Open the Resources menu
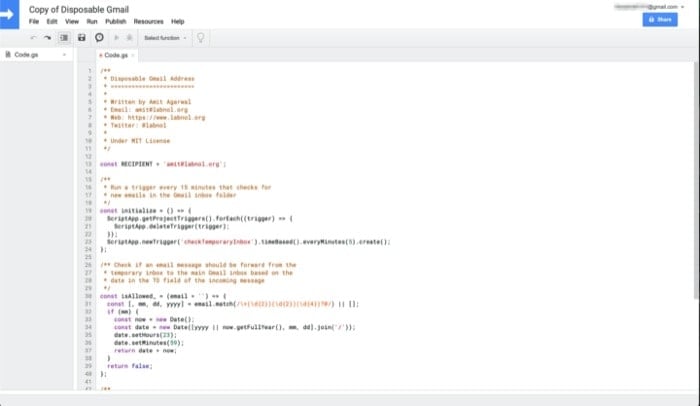 (148, 21)
